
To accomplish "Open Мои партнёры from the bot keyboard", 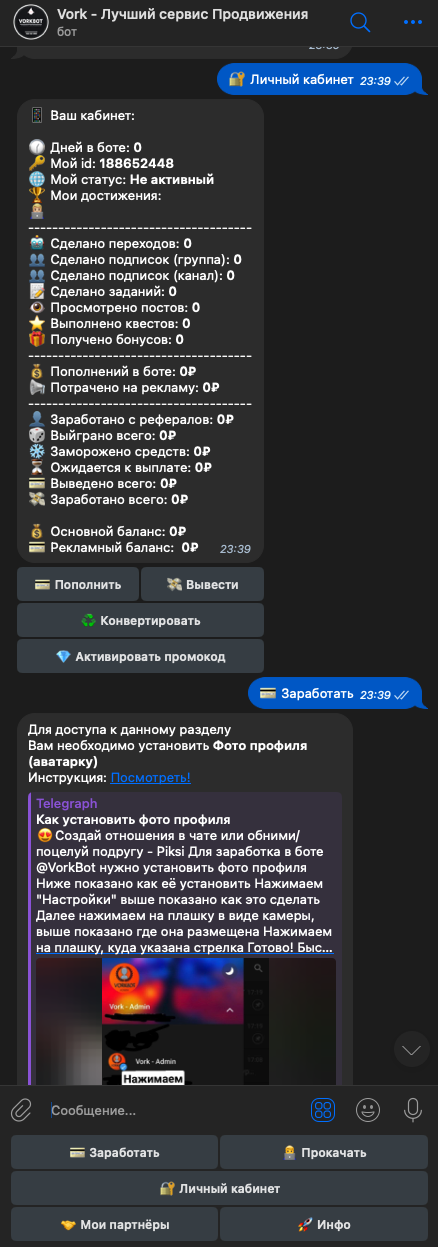I will point(114,1224).
